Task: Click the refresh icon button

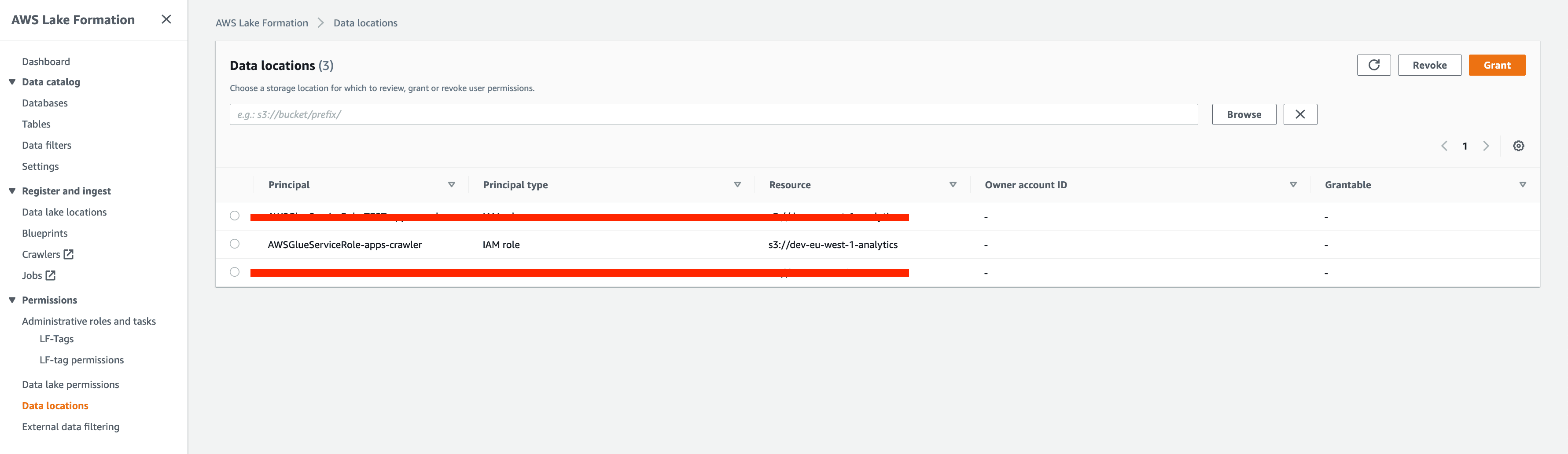Action: pos(1373,65)
